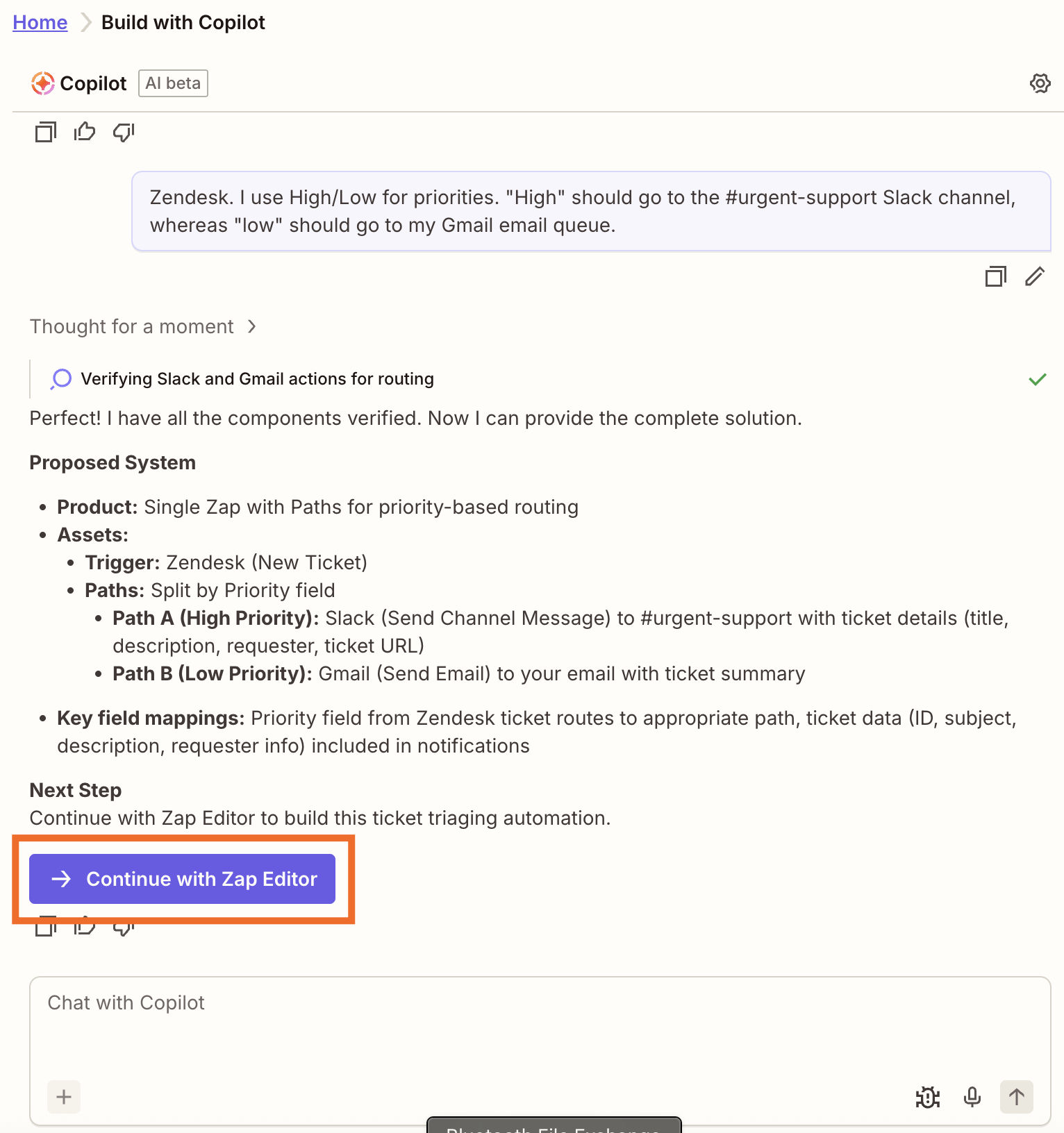Image resolution: width=1064 pixels, height=1133 pixels.
Task: Click the 'Trigger:' Zendesk line
Action: click(x=226, y=562)
